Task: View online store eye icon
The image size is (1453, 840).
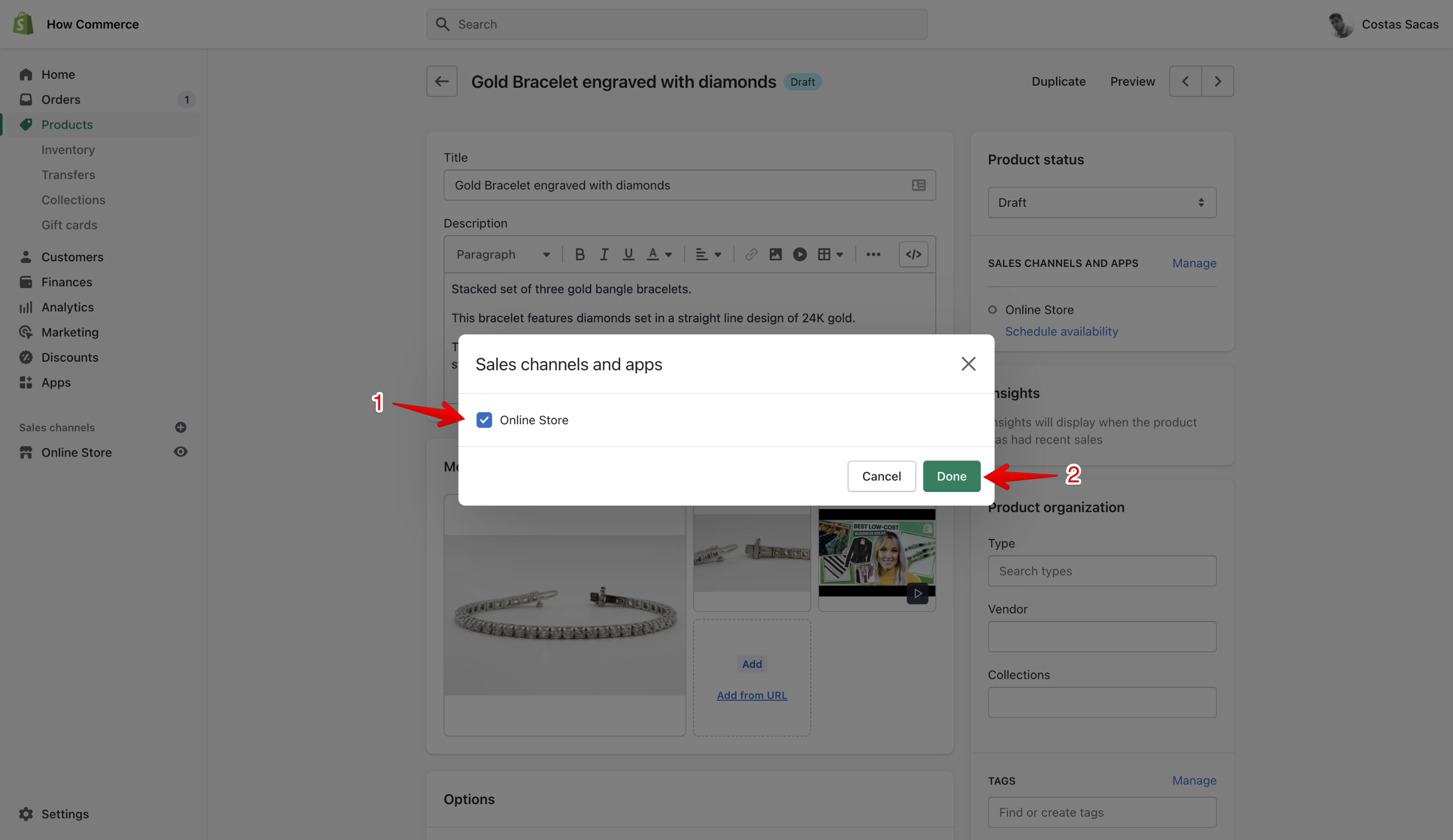Action: 181,452
